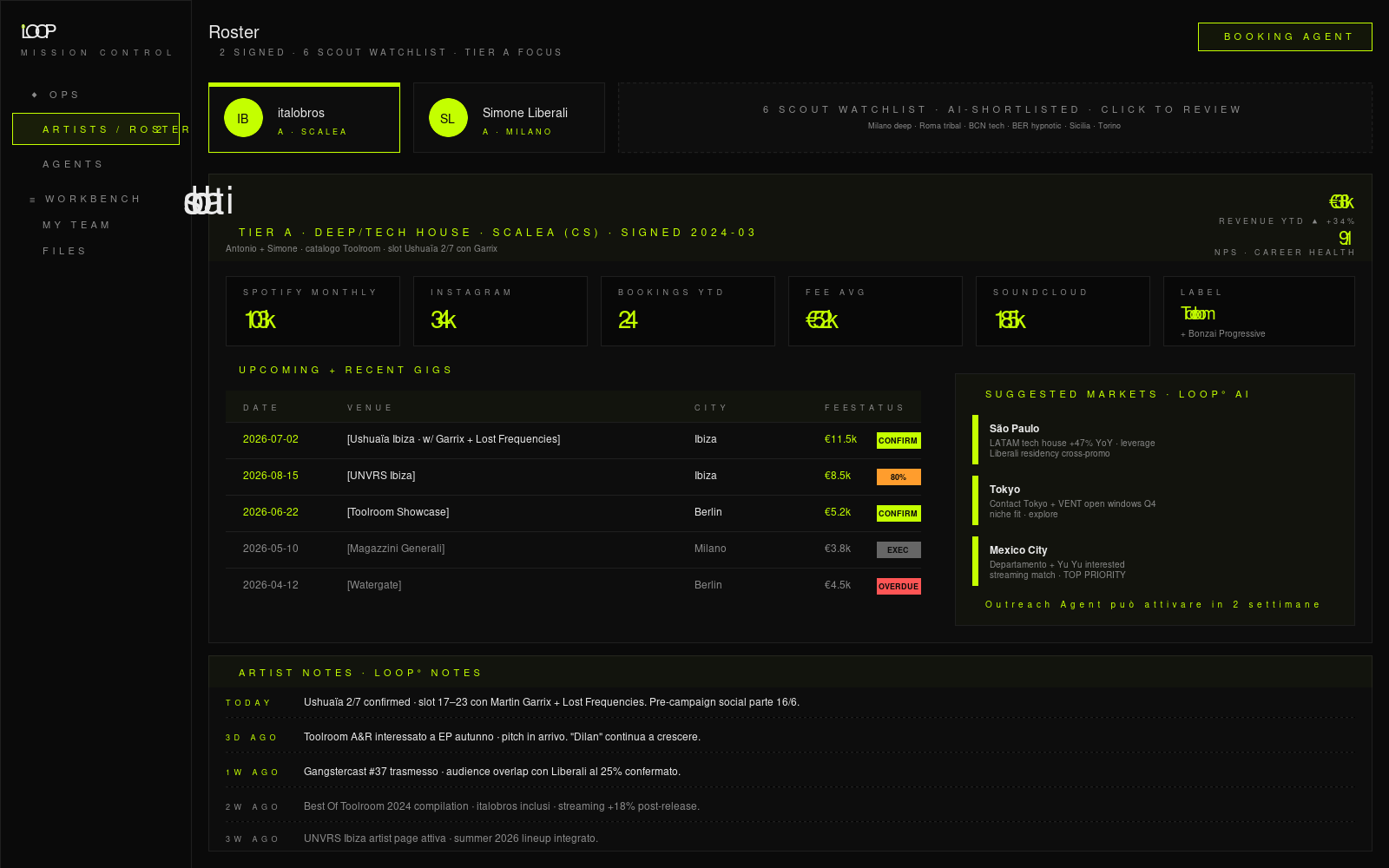Open the 6 Scout Watchlist review panel
Image resolution: width=1389 pixels, height=868 pixels.
(995, 118)
